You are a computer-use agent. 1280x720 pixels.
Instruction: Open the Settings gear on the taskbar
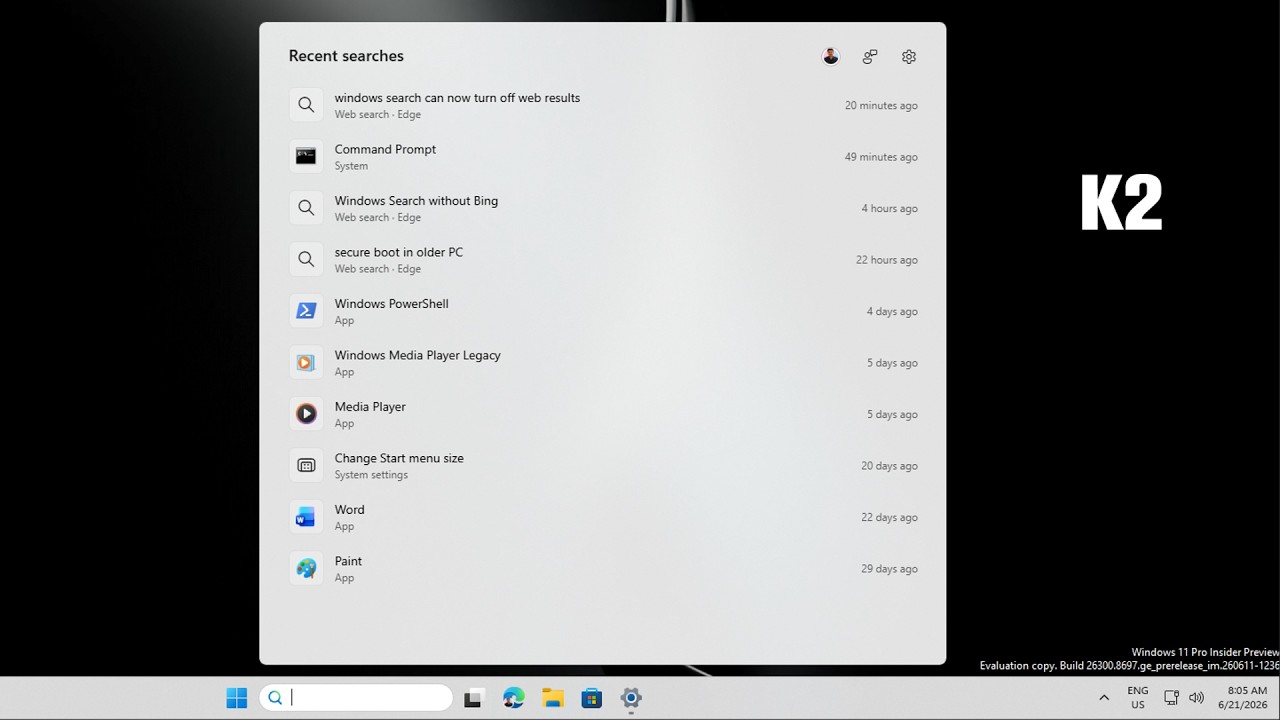coord(631,698)
